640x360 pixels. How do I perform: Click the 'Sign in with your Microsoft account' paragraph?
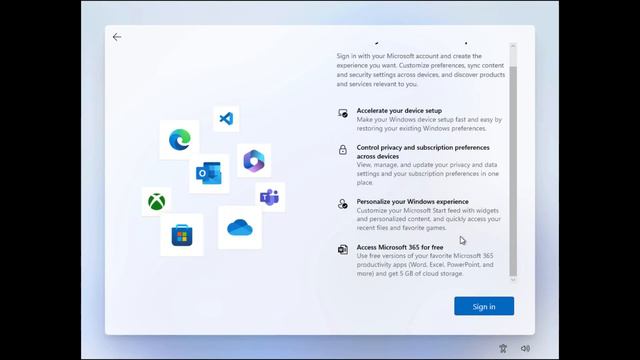coord(420,70)
